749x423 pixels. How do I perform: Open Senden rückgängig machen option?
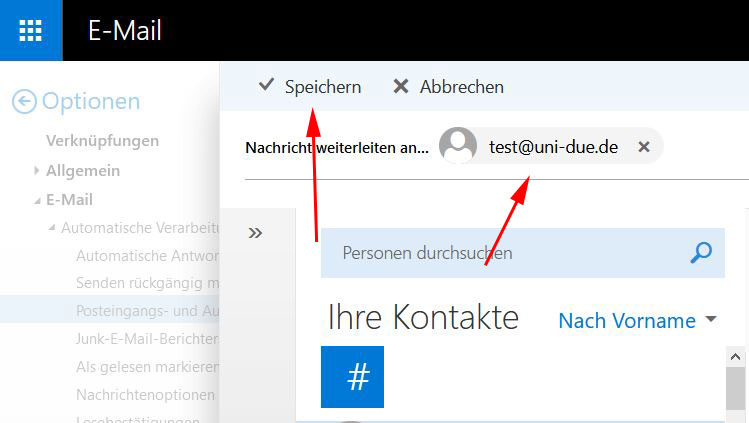pos(146,283)
